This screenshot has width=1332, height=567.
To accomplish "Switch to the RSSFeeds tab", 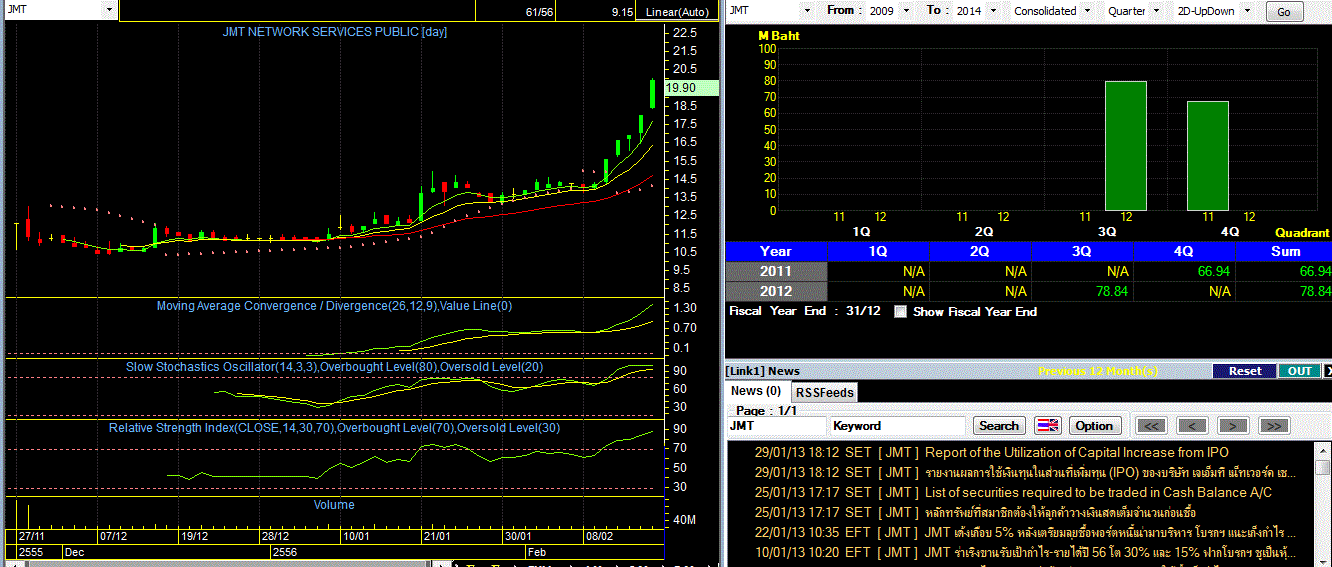I will [x=825, y=392].
